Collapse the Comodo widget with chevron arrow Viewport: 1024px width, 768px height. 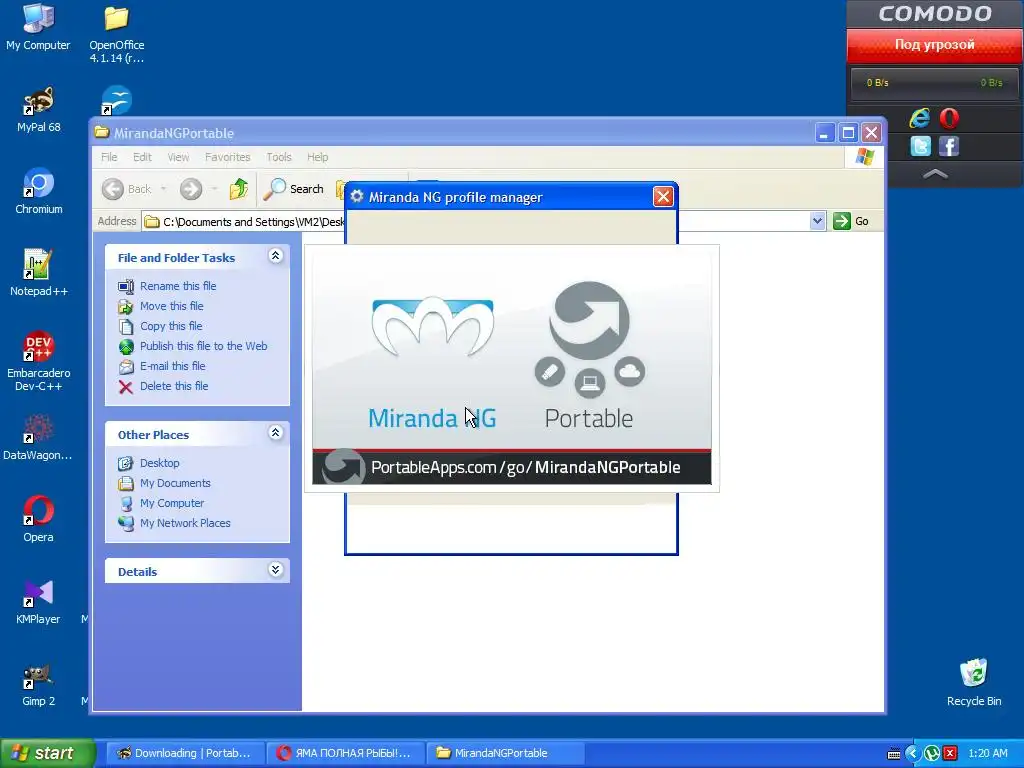pos(935,174)
